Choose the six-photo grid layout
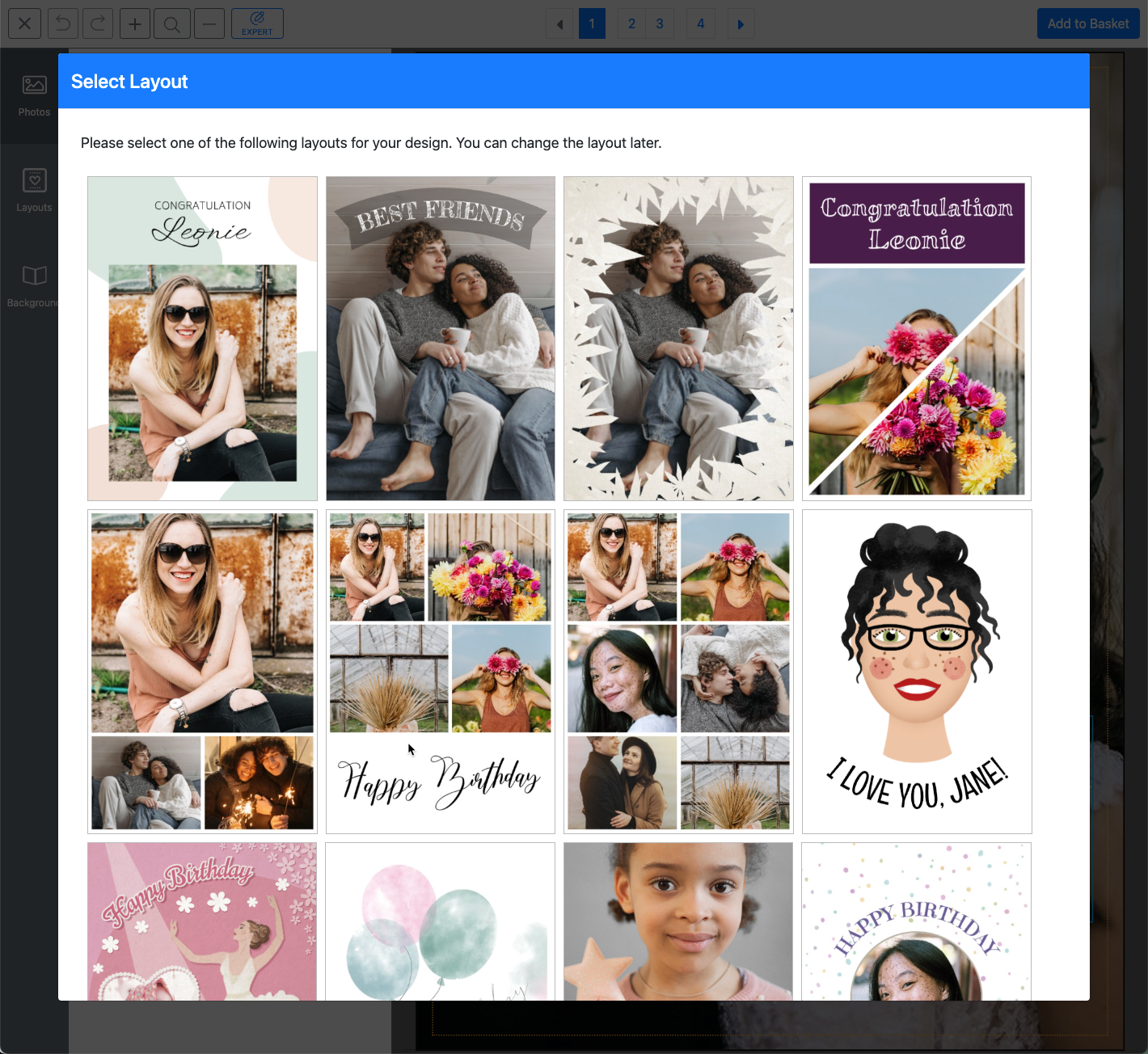Viewport: 1148px width, 1054px height. pyautogui.click(x=678, y=672)
